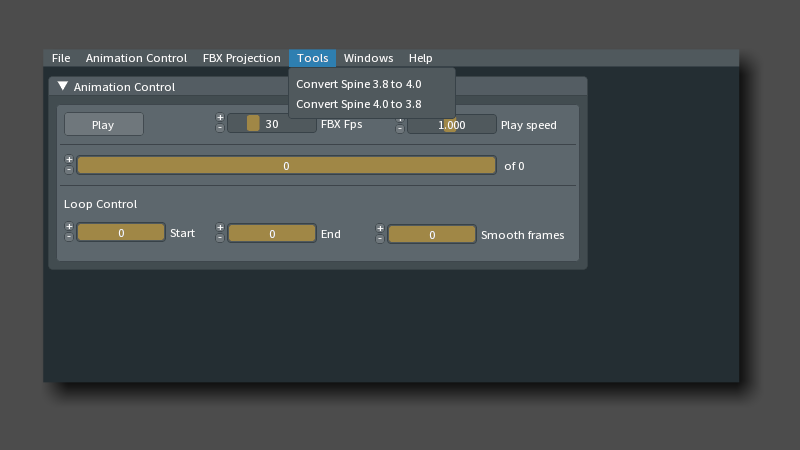Open the Help menu

click(420, 58)
